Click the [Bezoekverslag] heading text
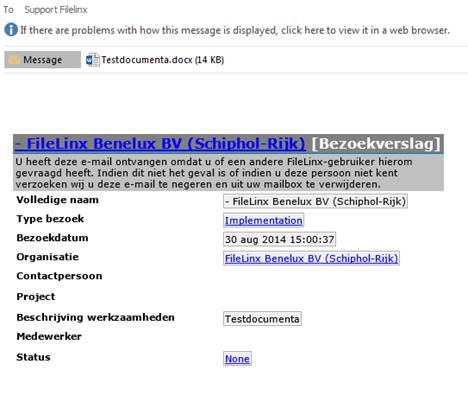Image resolution: width=468 pixels, height=396 pixels. [376, 144]
